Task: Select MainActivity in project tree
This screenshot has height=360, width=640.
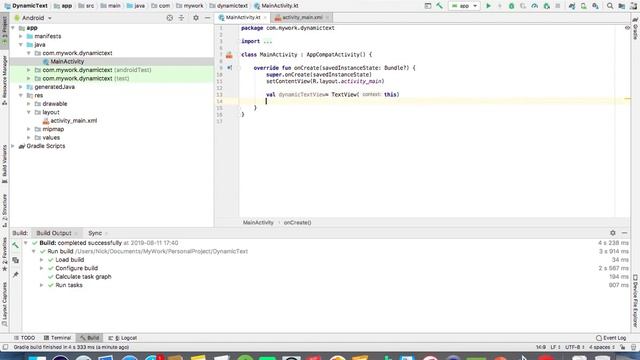Action: click(x=67, y=62)
